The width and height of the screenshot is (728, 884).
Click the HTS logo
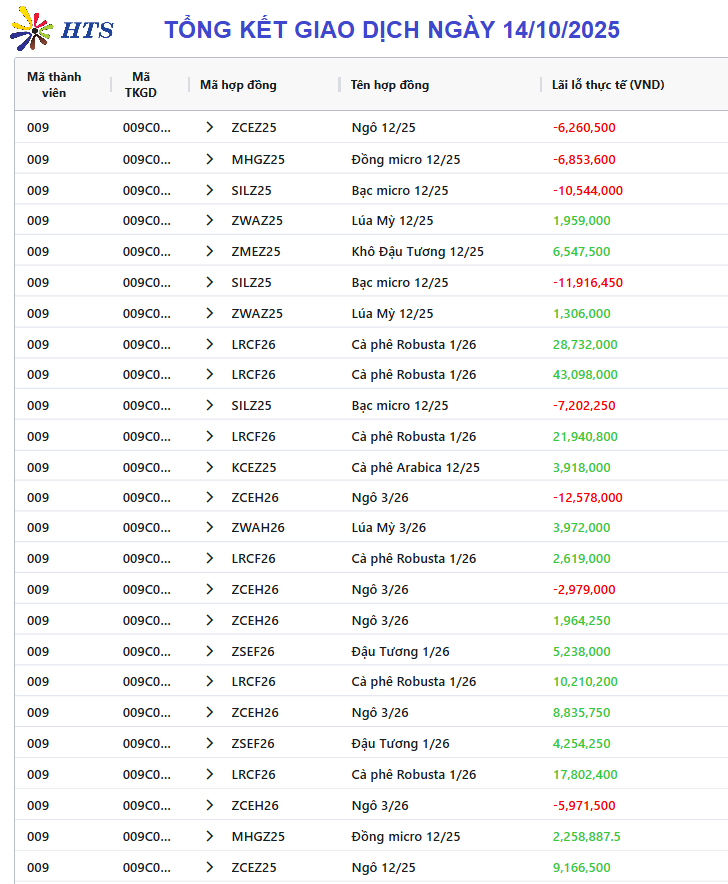click(62, 30)
